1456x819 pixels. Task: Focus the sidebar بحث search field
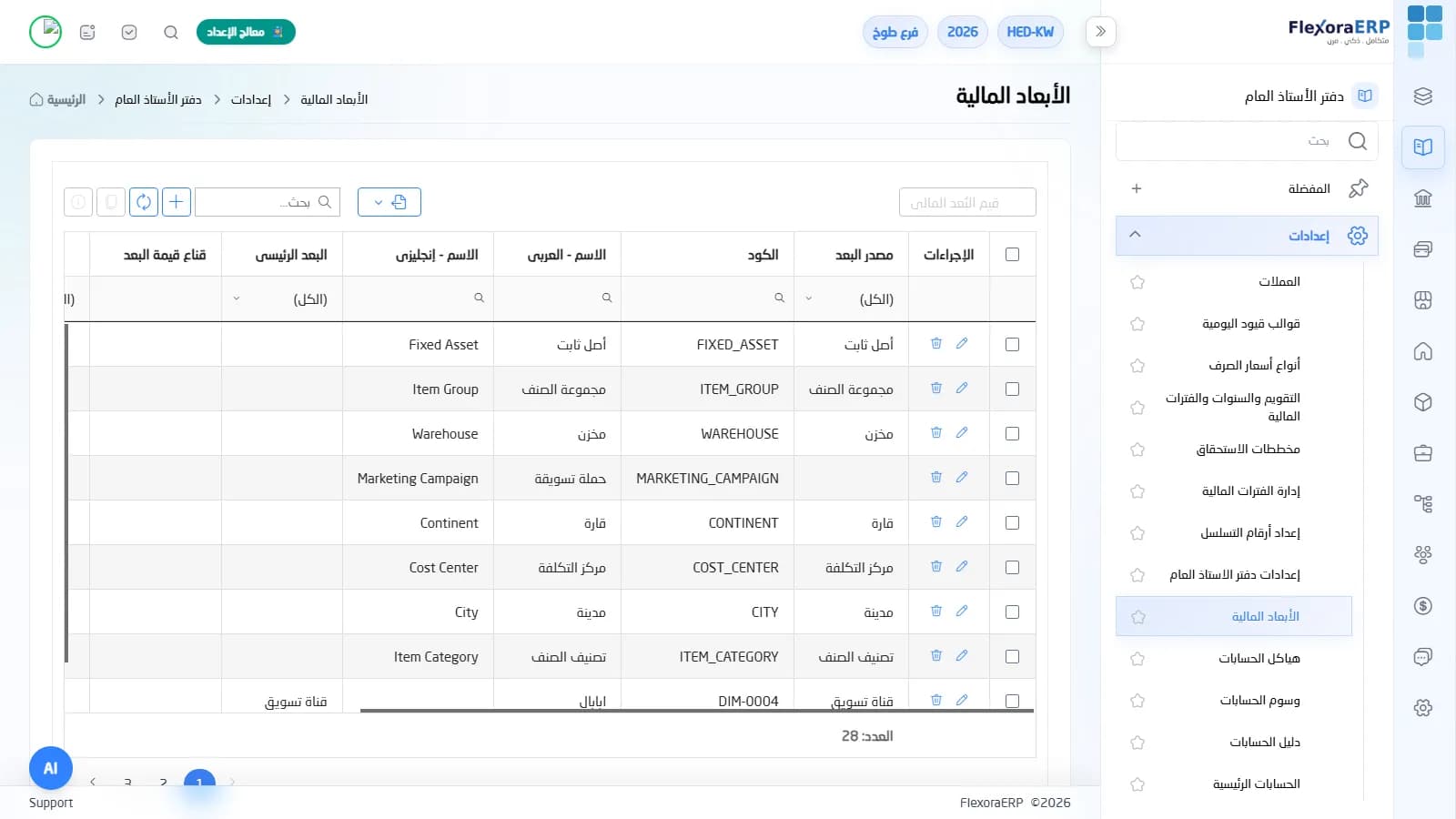tap(1247, 141)
